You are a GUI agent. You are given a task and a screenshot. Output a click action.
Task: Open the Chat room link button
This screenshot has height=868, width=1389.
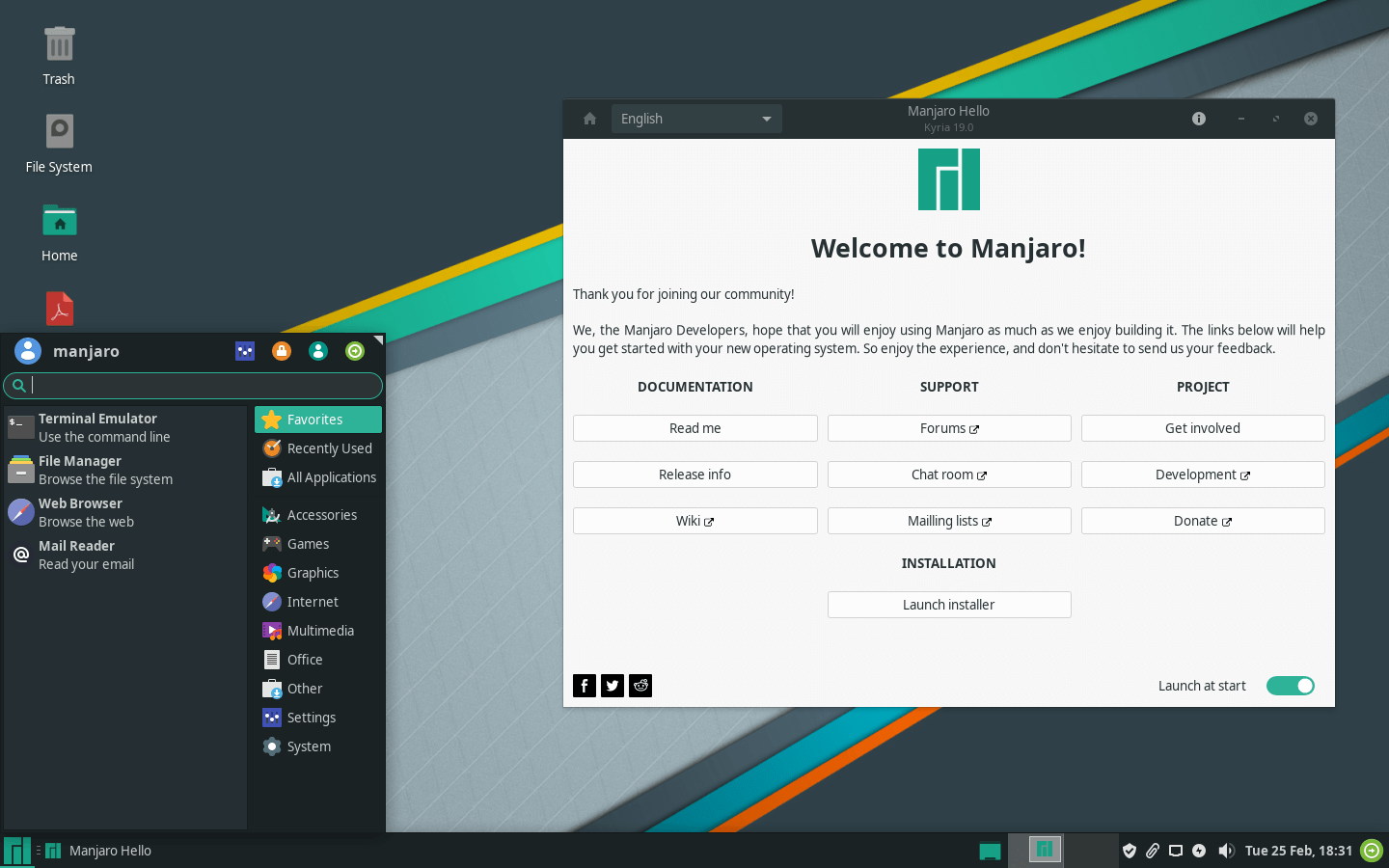949,475
